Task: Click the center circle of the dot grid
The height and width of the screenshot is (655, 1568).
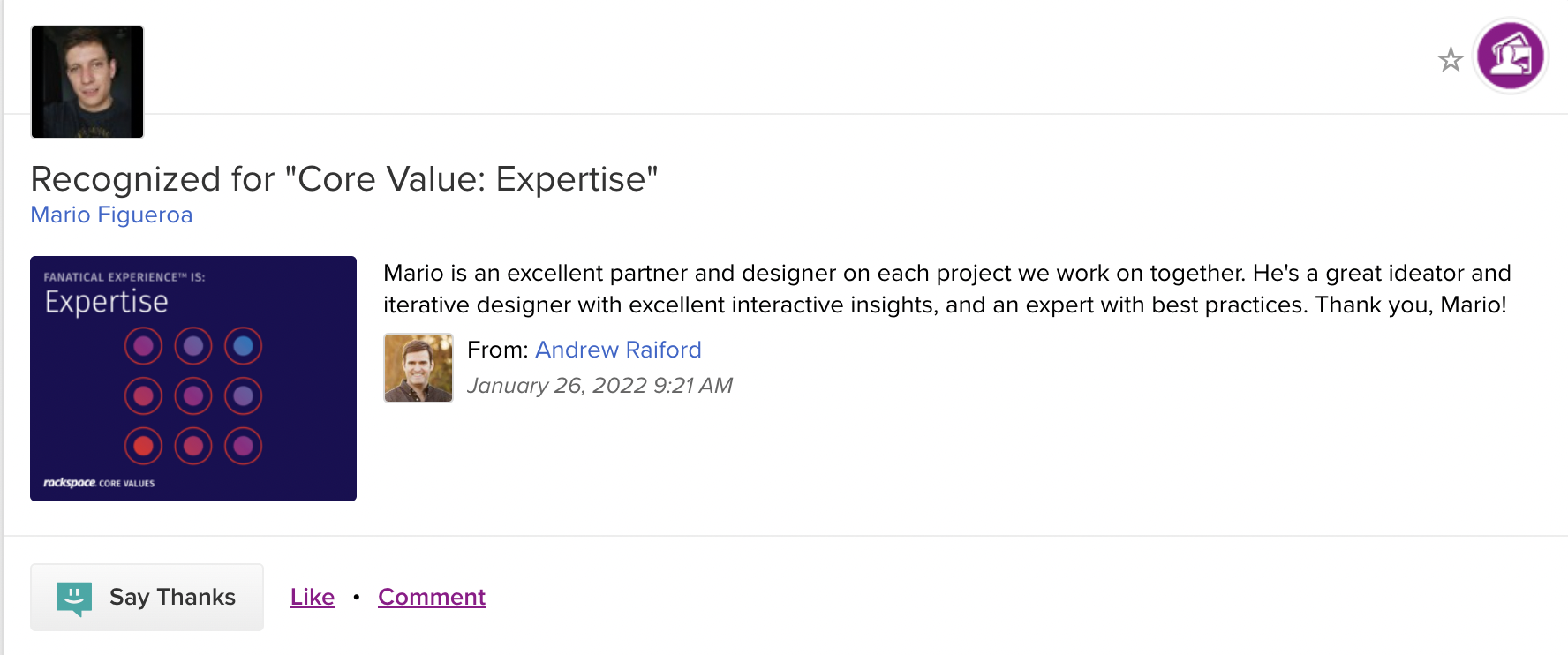Action: (193, 395)
